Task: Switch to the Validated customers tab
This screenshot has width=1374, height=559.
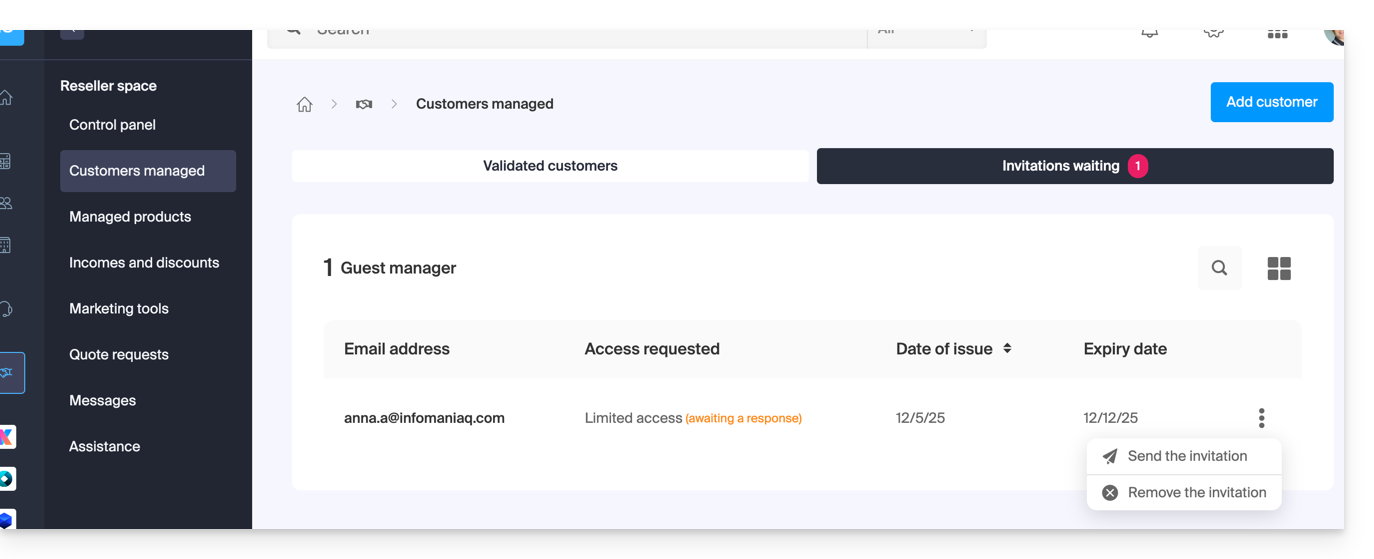Action: point(550,166)
